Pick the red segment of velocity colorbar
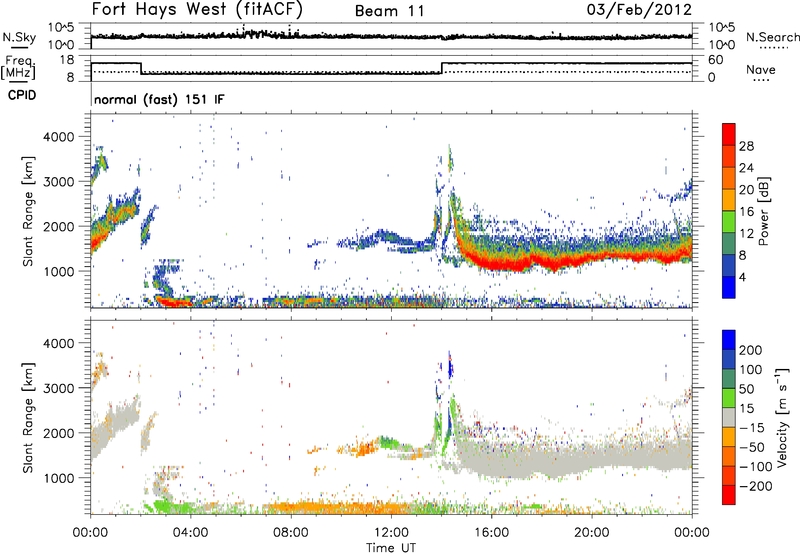Viewport: 800px width, 554px height. tap(729, 495)
